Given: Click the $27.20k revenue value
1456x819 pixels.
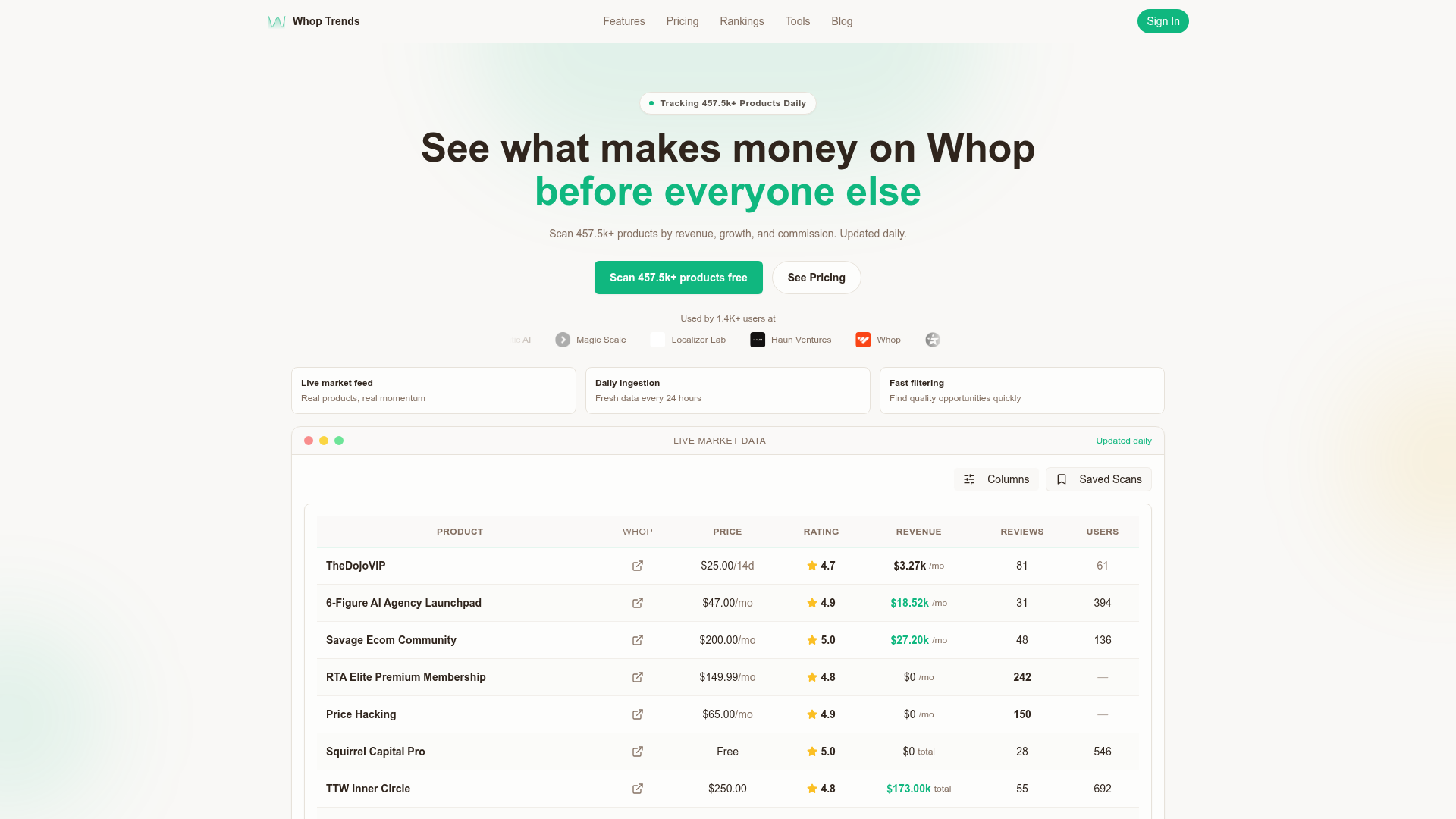Looking at the screenshot, I should pos(909,640).
